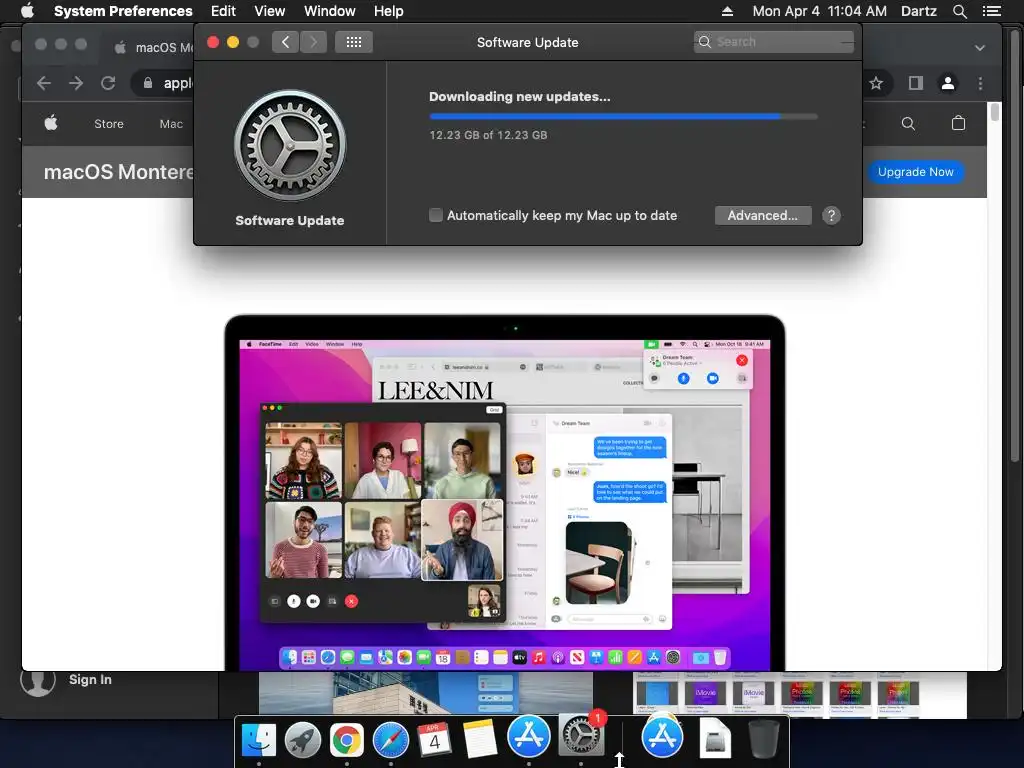This screenshot has width=1024, height=768.
Task: Click the Search field in Software Update
Action: 774,42
